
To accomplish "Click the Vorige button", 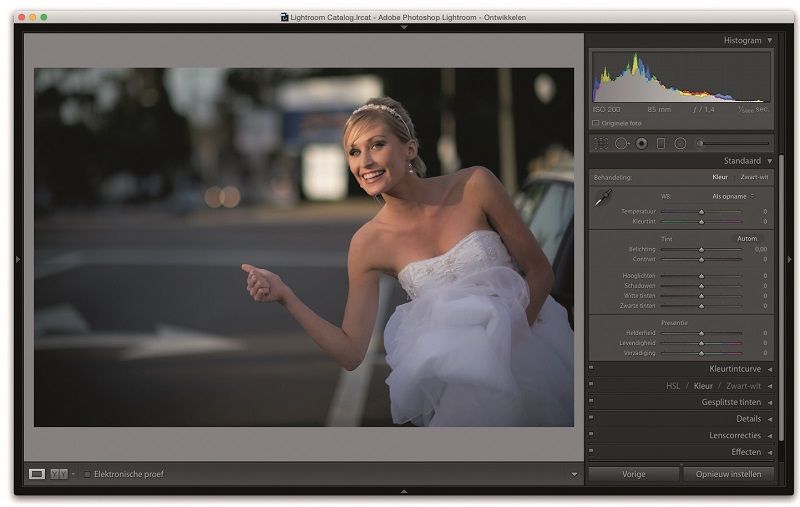I will (633, 474).
